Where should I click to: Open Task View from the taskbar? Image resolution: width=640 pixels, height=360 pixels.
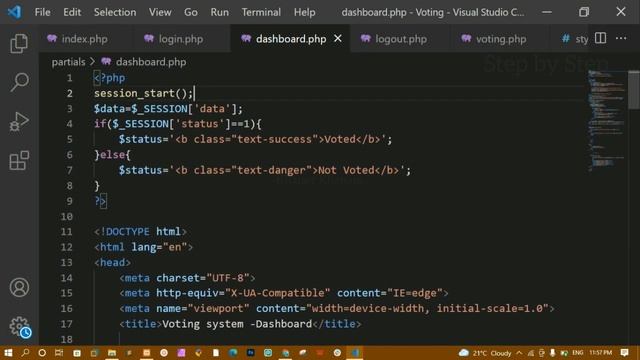(59, 353)
